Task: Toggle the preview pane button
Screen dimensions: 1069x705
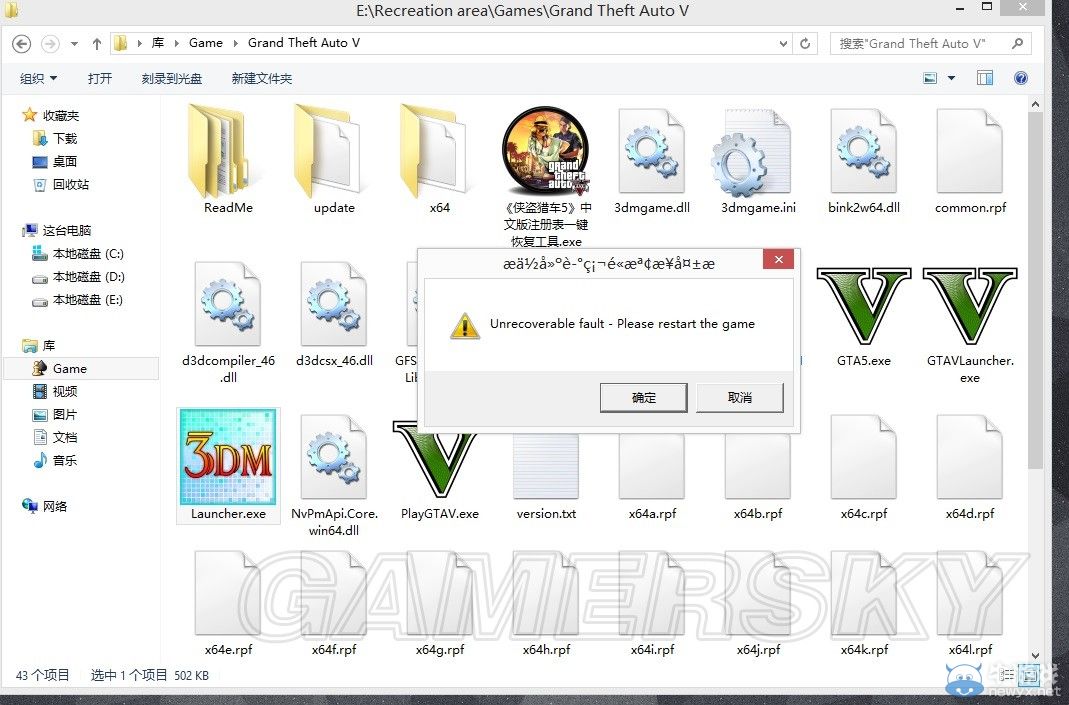Action: pos(985,78)
